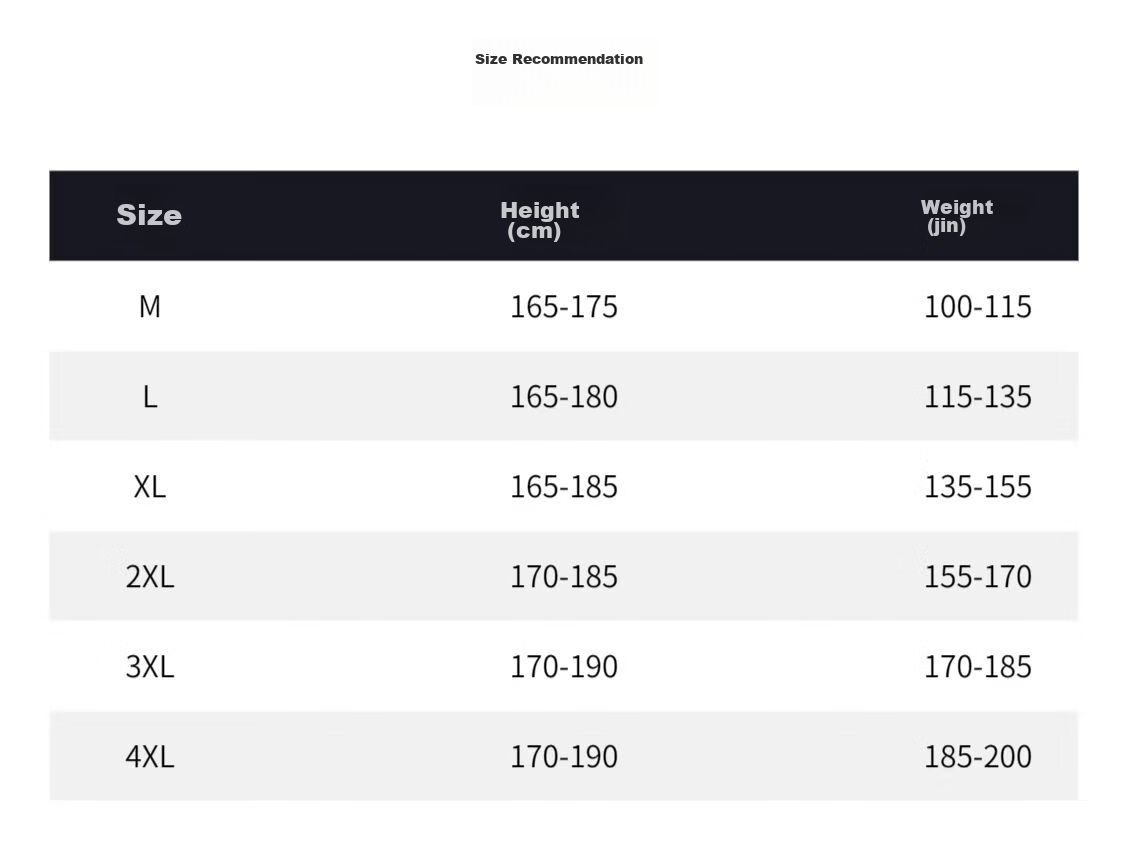Click the 3XL size cell
1125x847 pixels.
pos(149,666)
